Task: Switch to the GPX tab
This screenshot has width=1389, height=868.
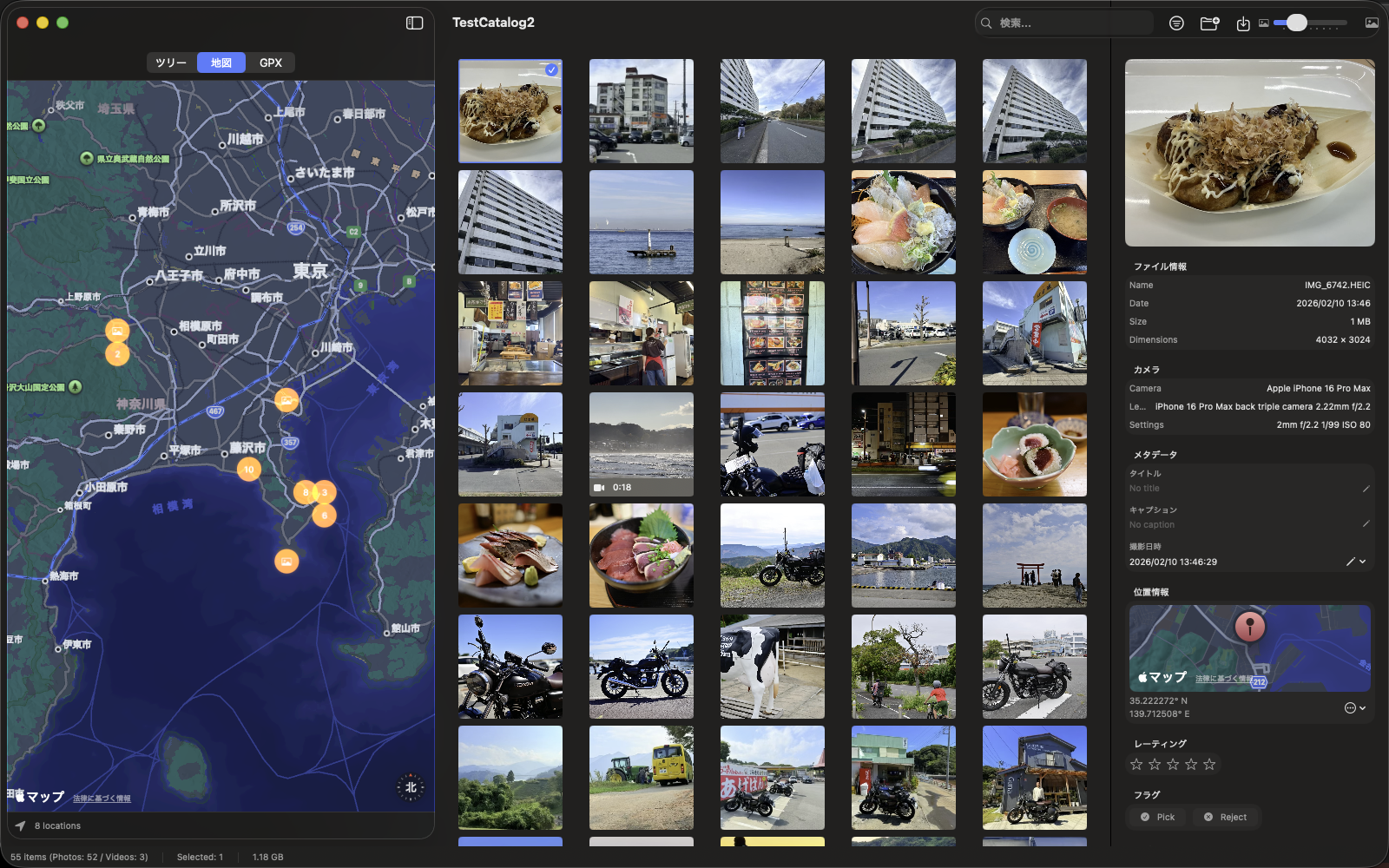Action: point(271,62)
